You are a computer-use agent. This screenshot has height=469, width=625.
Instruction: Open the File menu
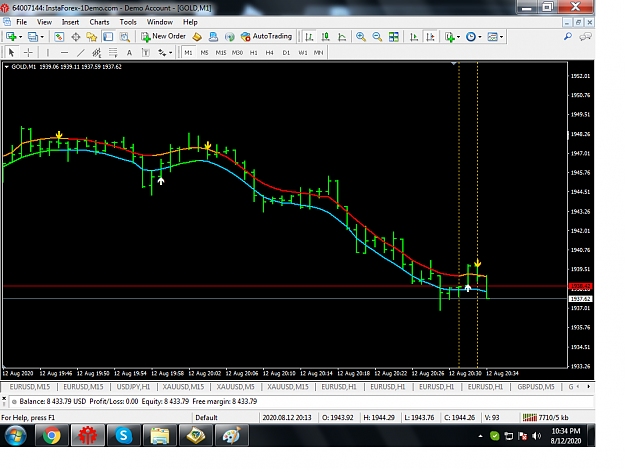tap(22, 22)
